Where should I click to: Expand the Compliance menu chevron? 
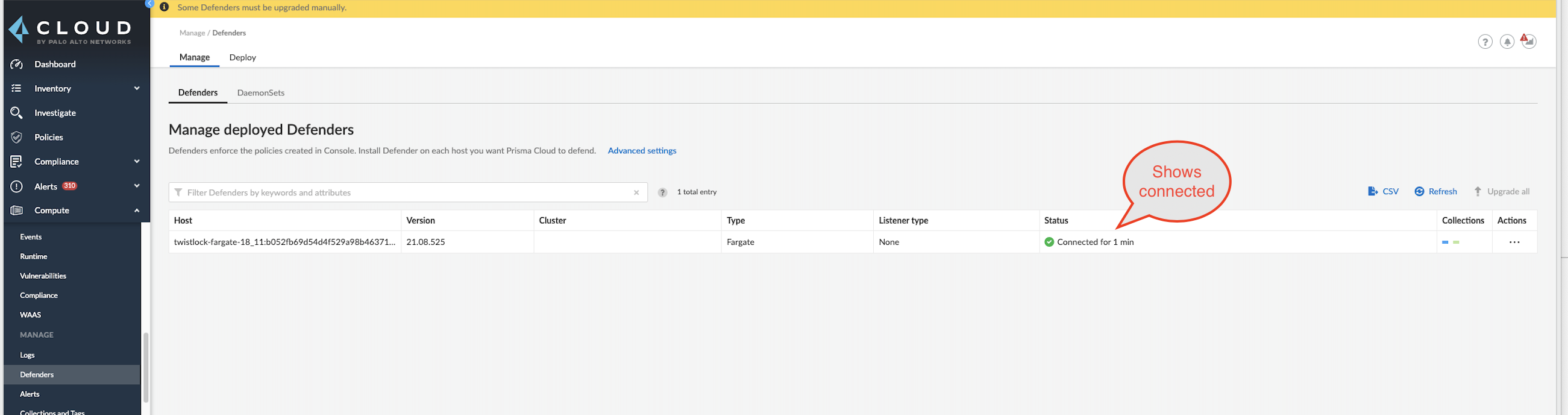tap(137, 162)
